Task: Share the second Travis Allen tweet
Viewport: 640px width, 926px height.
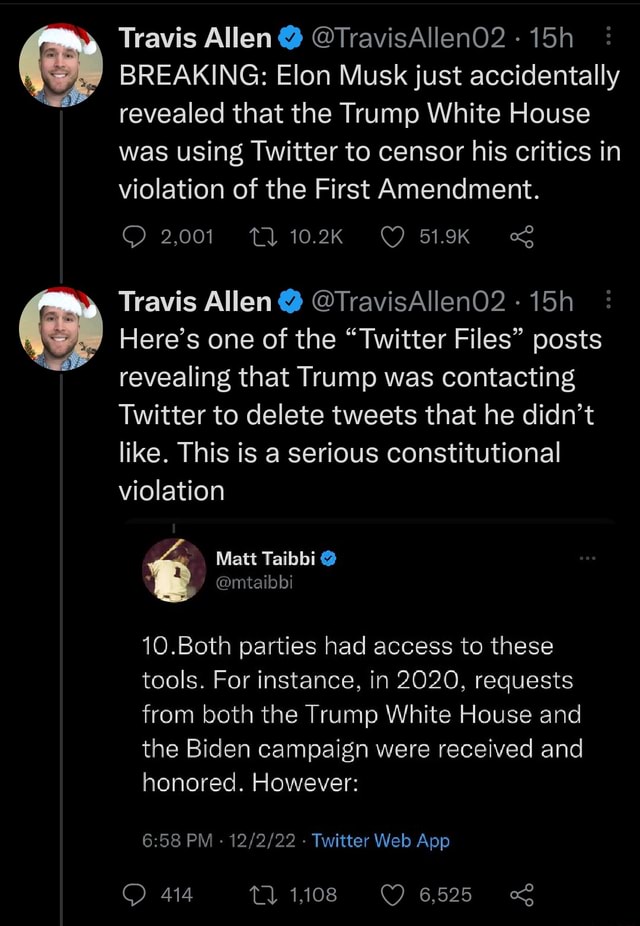Action: pyautogui.click(x=521, y=894)
